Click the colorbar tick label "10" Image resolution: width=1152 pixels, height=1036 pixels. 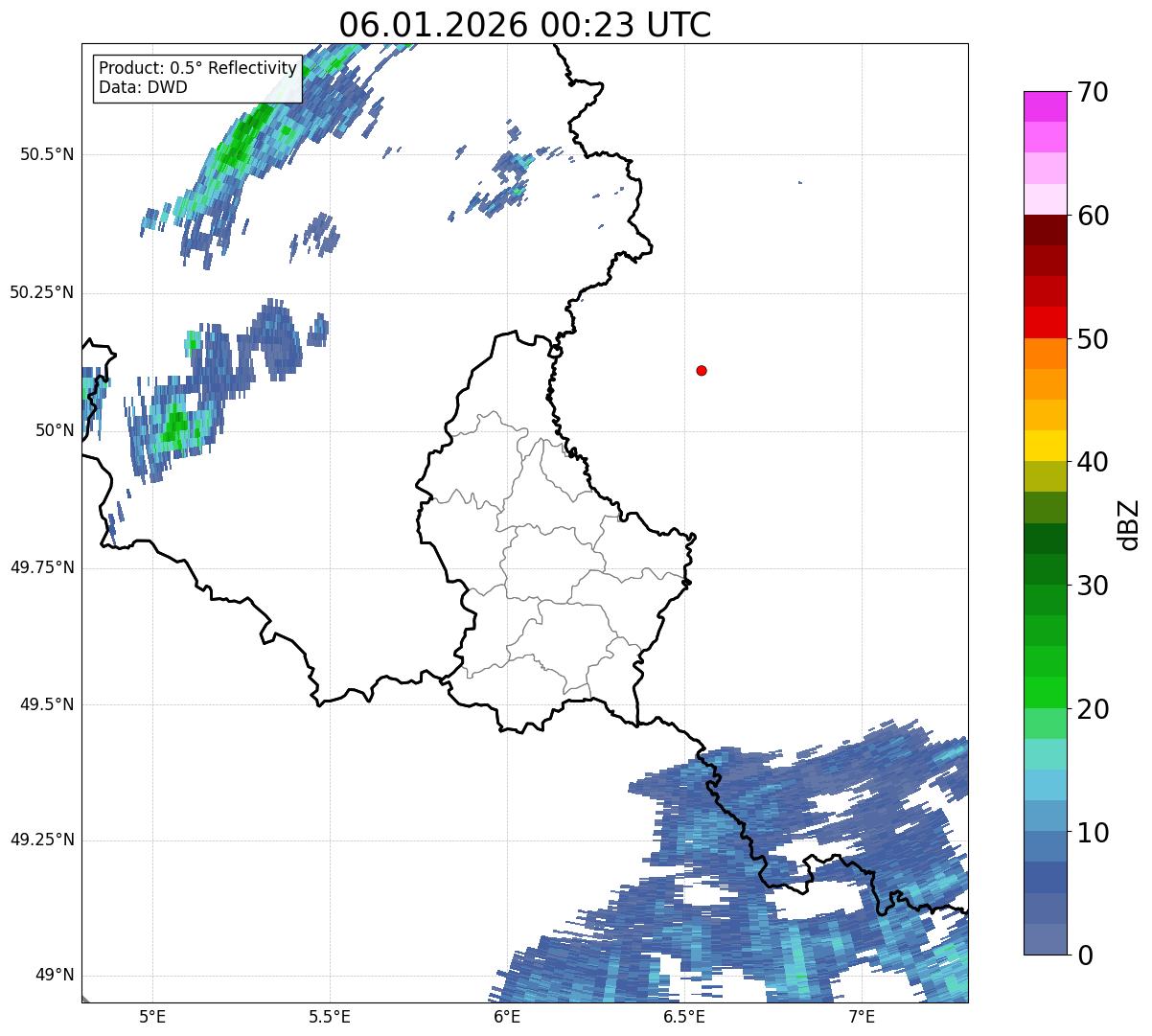[1093, 833]
